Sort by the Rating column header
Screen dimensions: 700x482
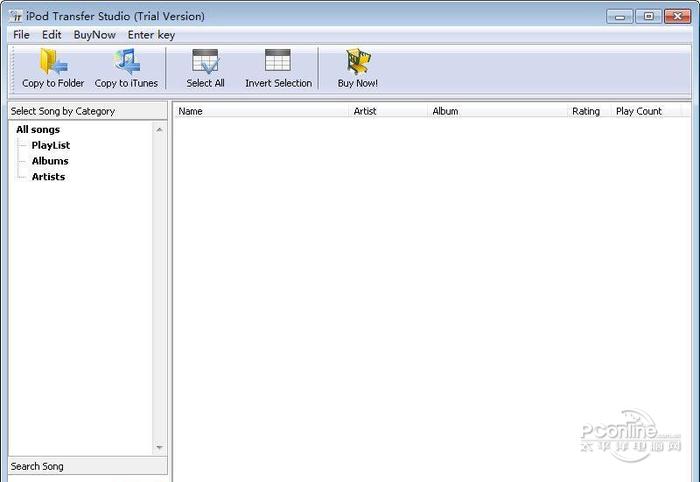(x=589, y=111)
